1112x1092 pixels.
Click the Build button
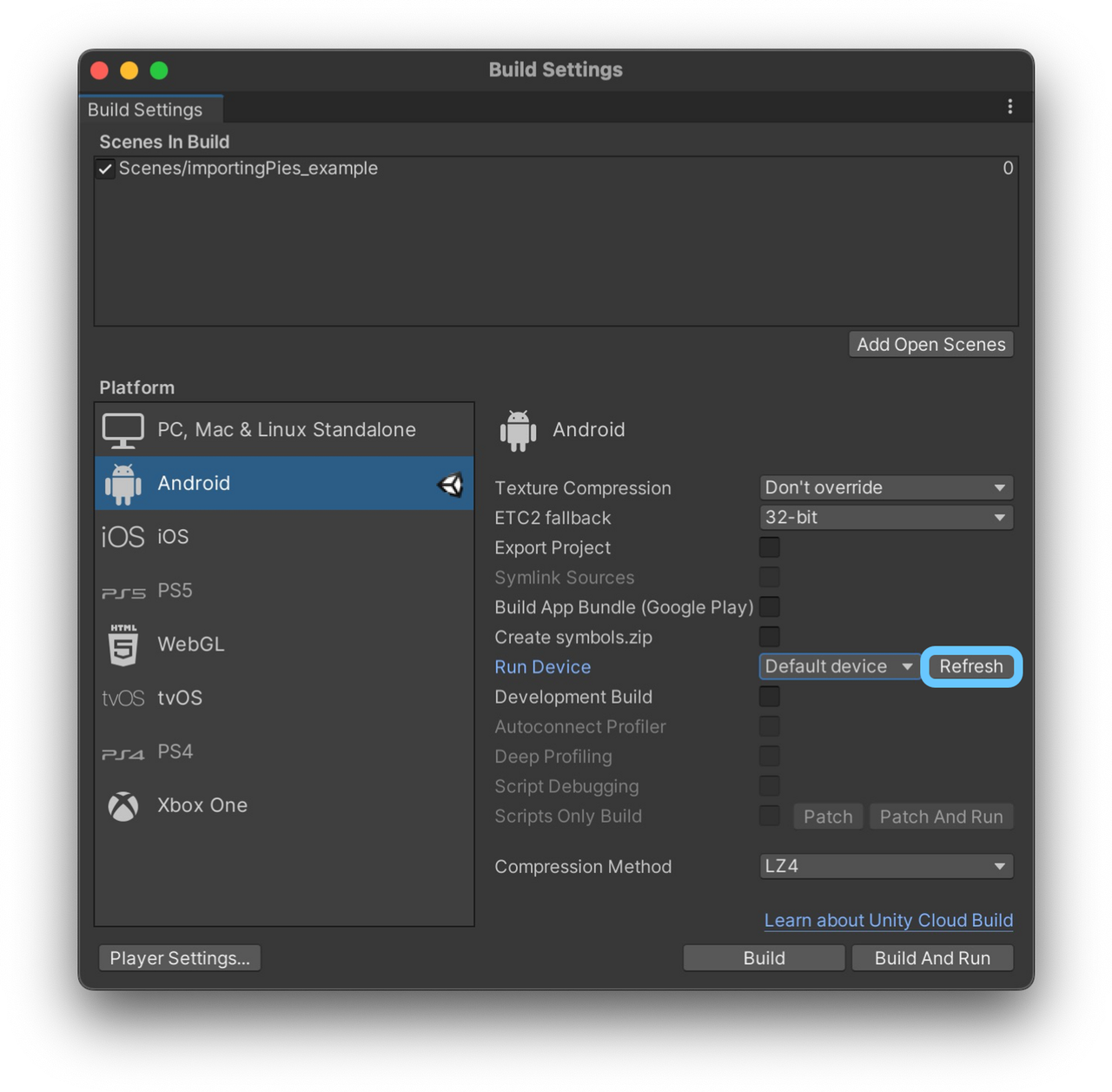[764, 958]
